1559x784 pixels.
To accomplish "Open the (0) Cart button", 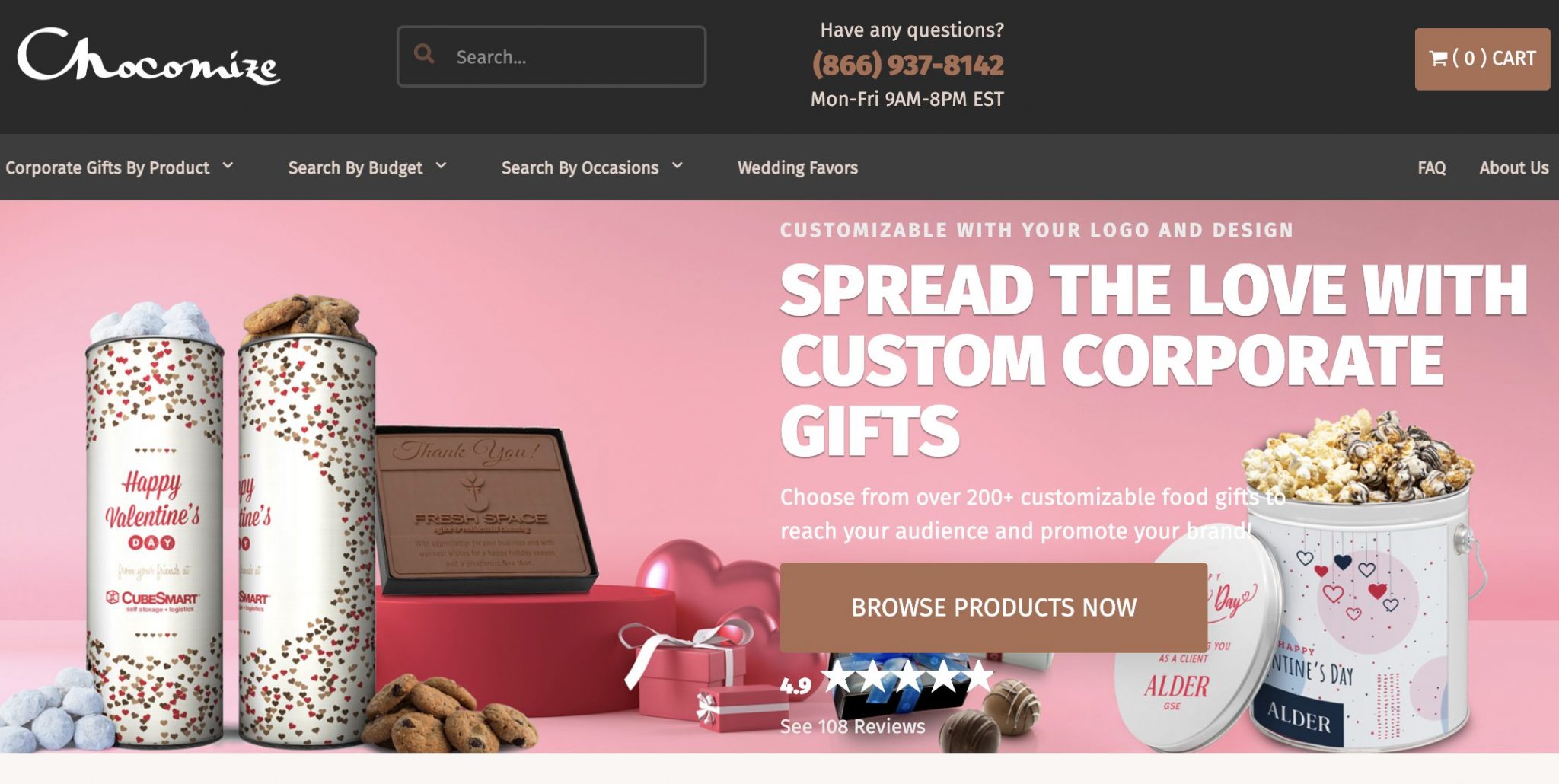I will coord(1482,59).
